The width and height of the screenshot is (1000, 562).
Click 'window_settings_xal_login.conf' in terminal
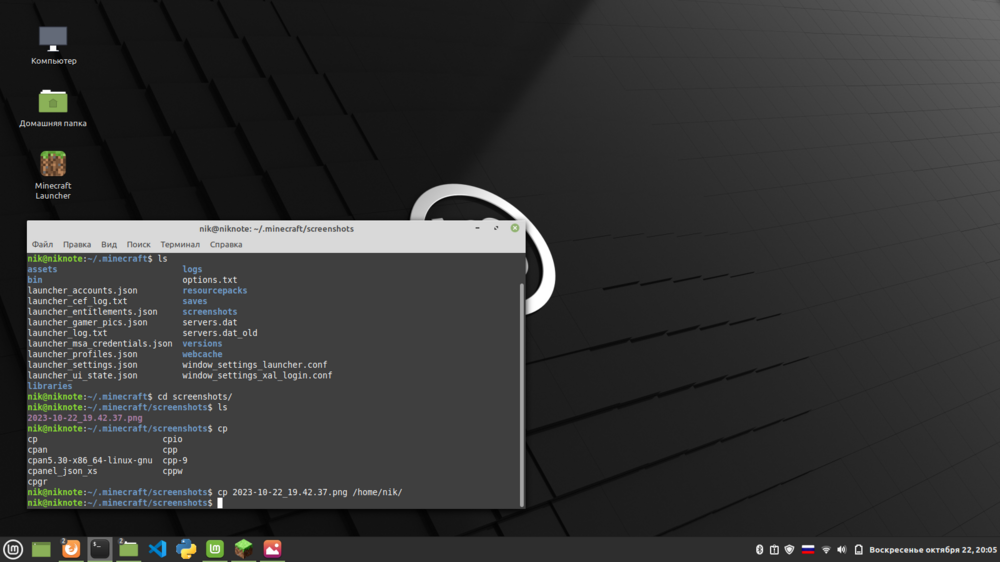coord(257,376)
